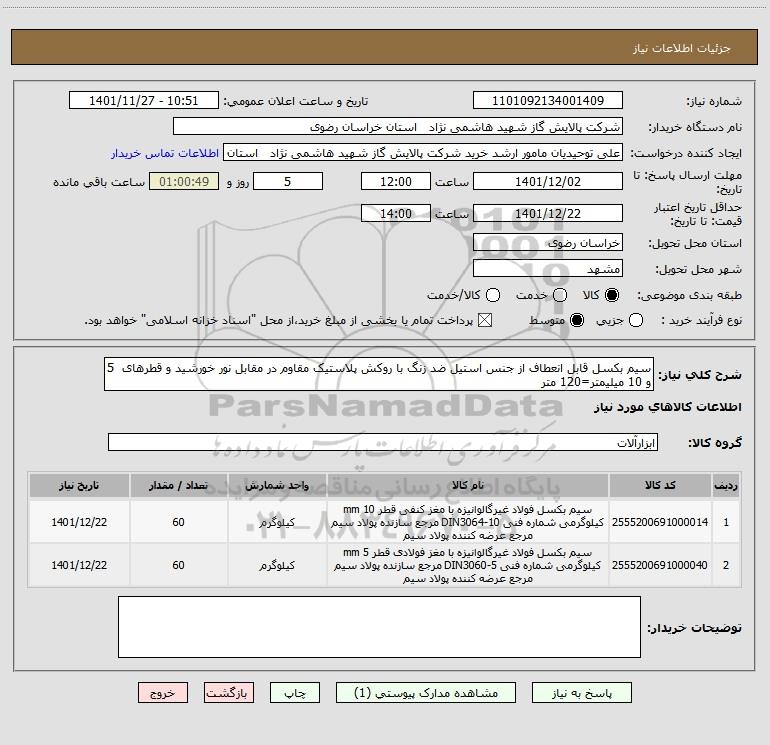Viewport: 770px width, 745px height.
Task: Click the validity time 14:00 field
Action: (x=396, y=213)
